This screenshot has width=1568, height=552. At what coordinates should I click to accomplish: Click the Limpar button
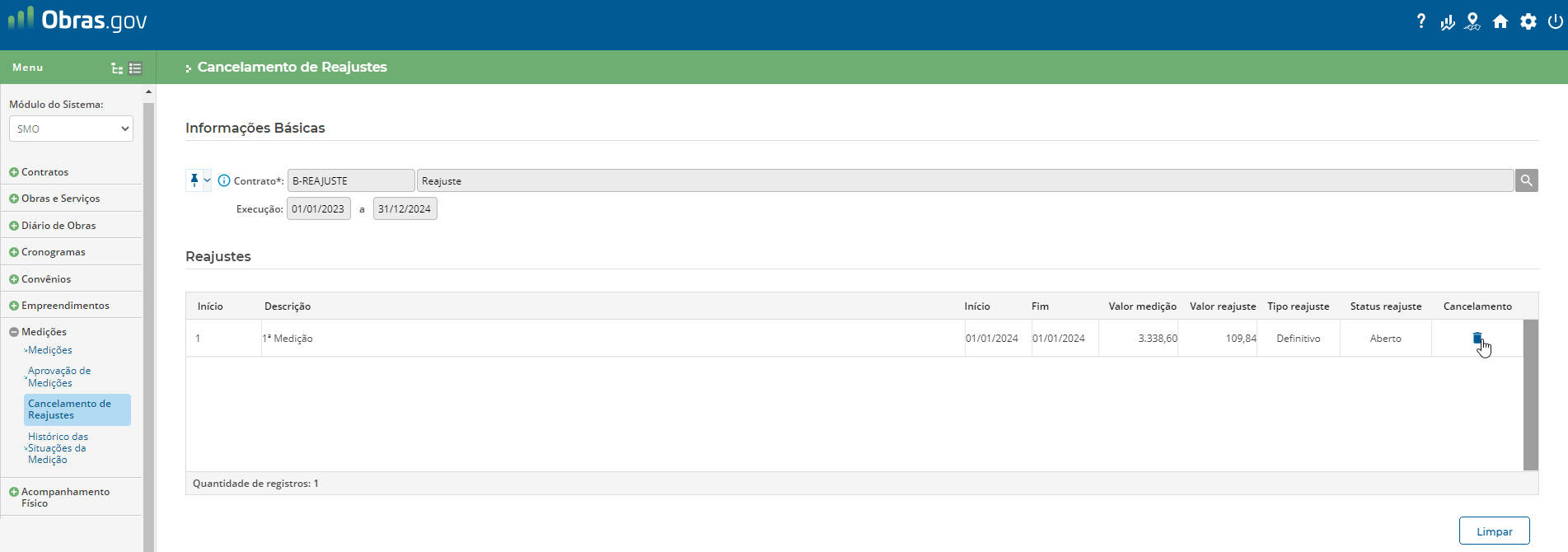[1494, 531]
